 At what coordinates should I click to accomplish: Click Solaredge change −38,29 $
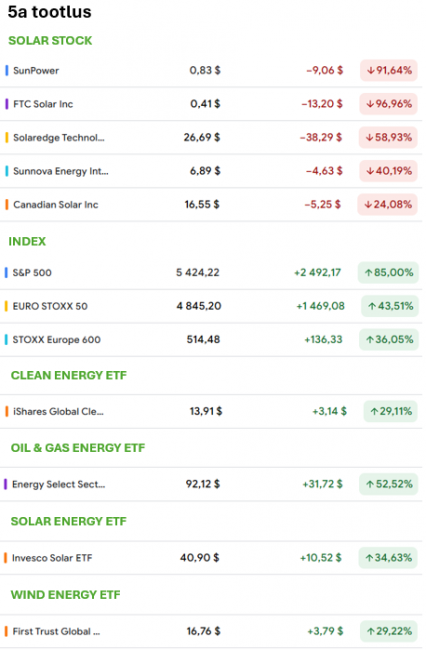tap(321, 138)
